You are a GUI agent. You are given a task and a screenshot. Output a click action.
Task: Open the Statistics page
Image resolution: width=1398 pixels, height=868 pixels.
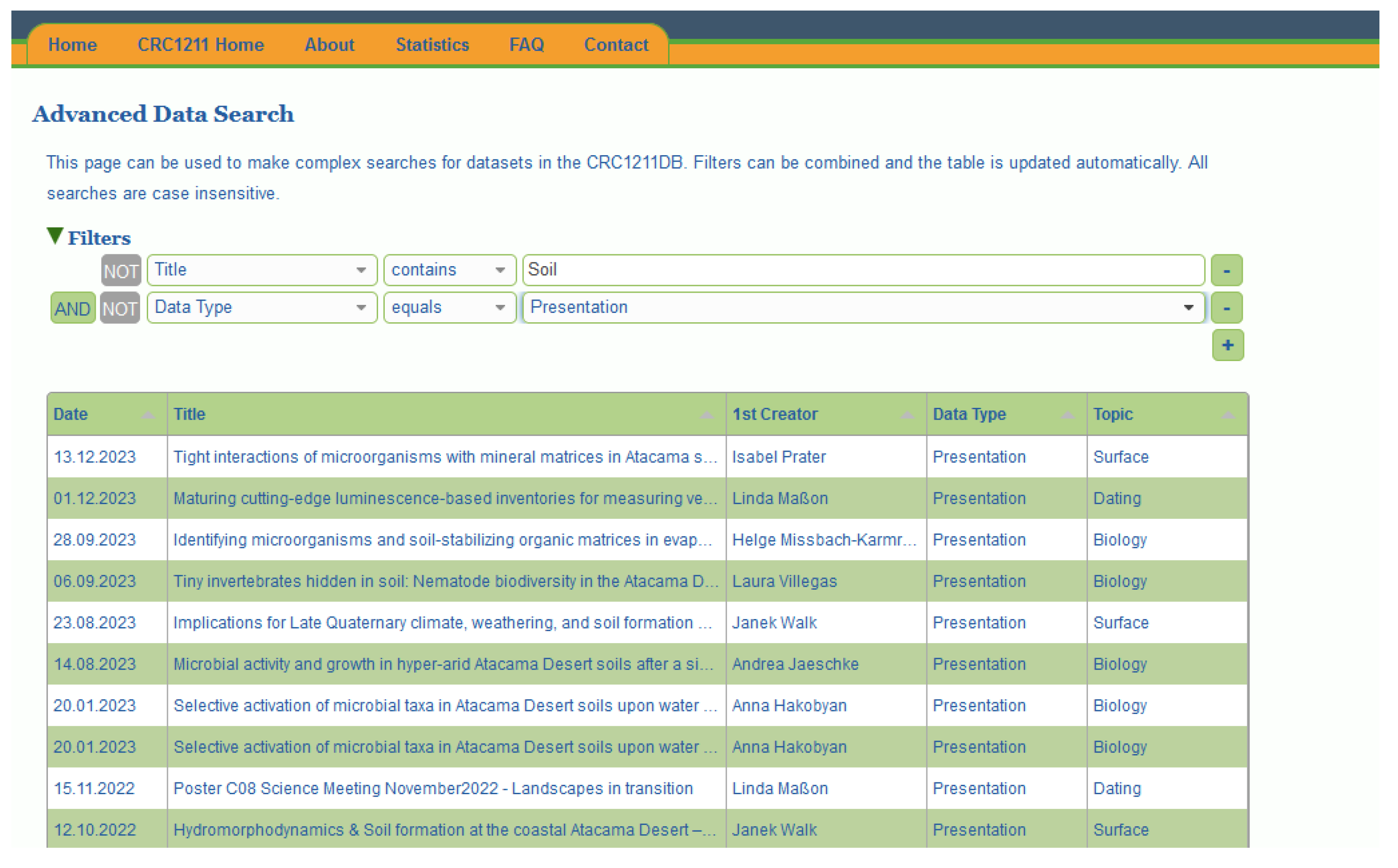(432, 45)
